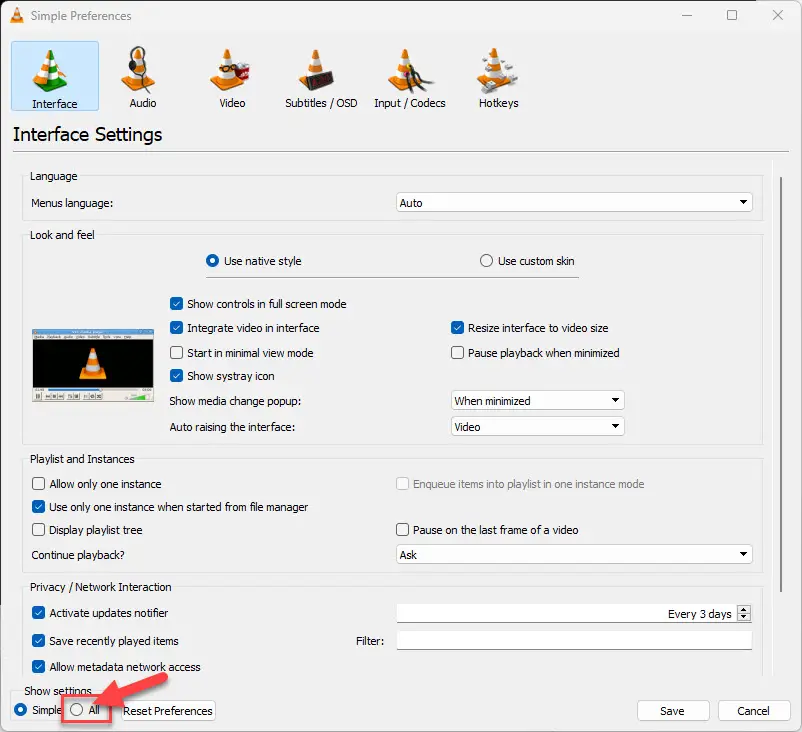Click the Every 3 days update interval field
This screenshot has width=802, height=732.
tap(567, 613)
